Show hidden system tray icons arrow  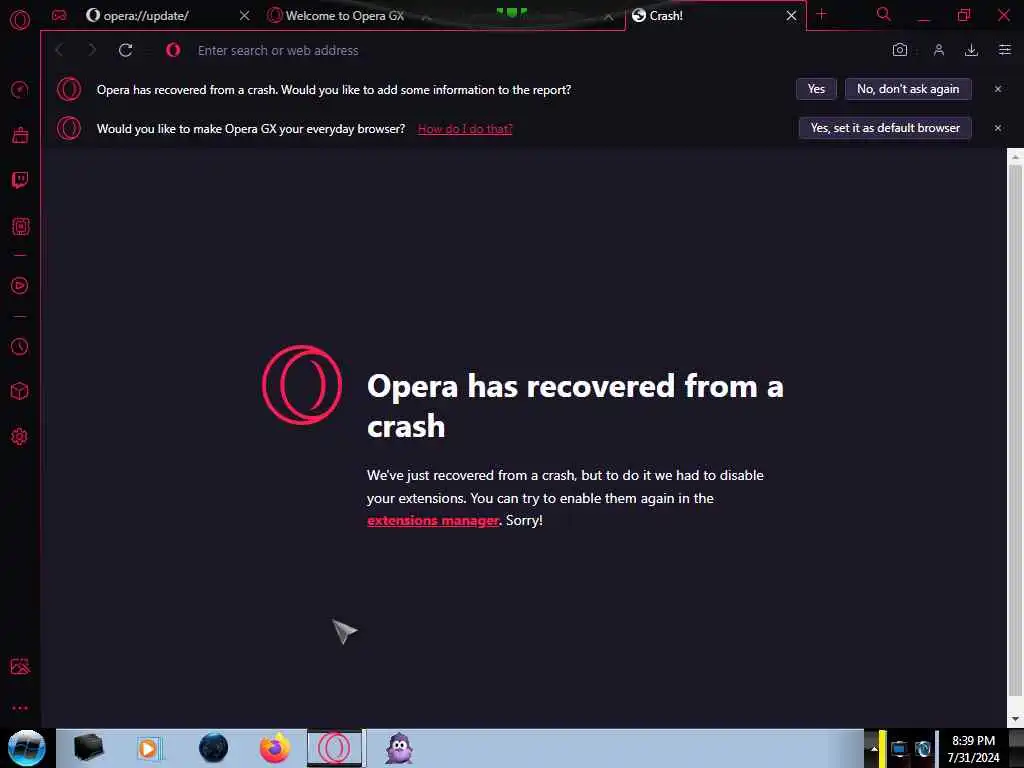click(x=873, y=749)
